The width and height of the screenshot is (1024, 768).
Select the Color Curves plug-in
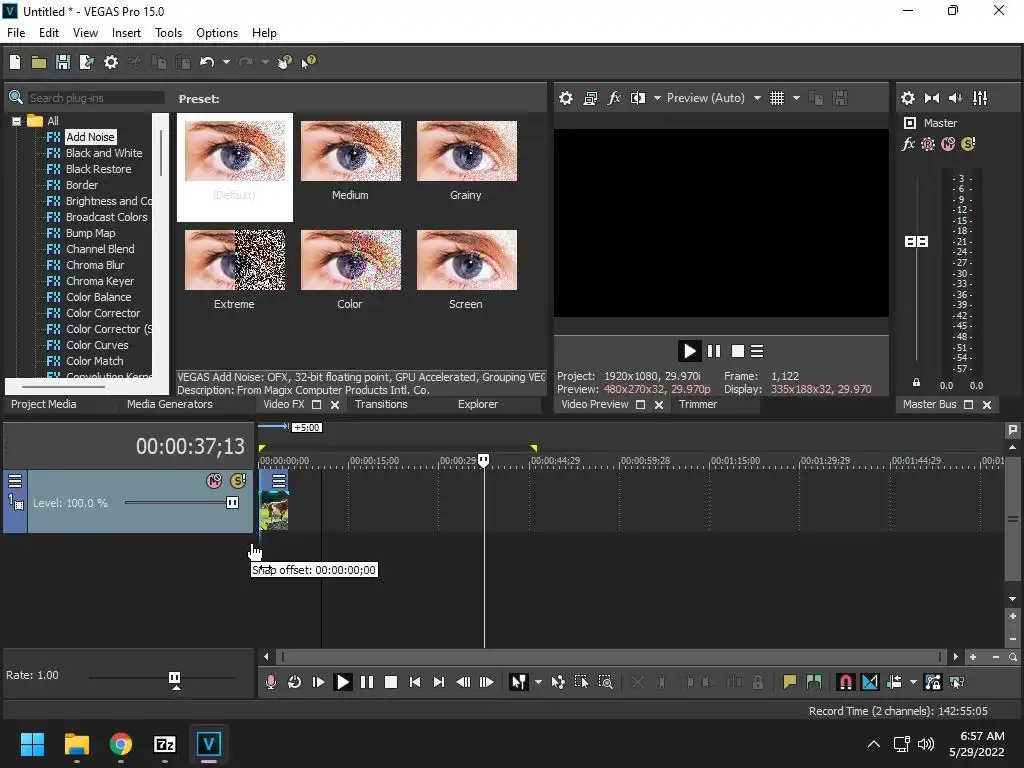(97, 345)
